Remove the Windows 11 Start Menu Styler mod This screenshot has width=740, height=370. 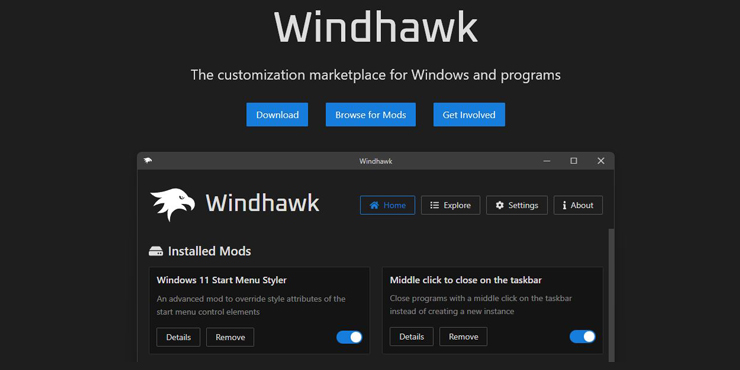point(230,337)
